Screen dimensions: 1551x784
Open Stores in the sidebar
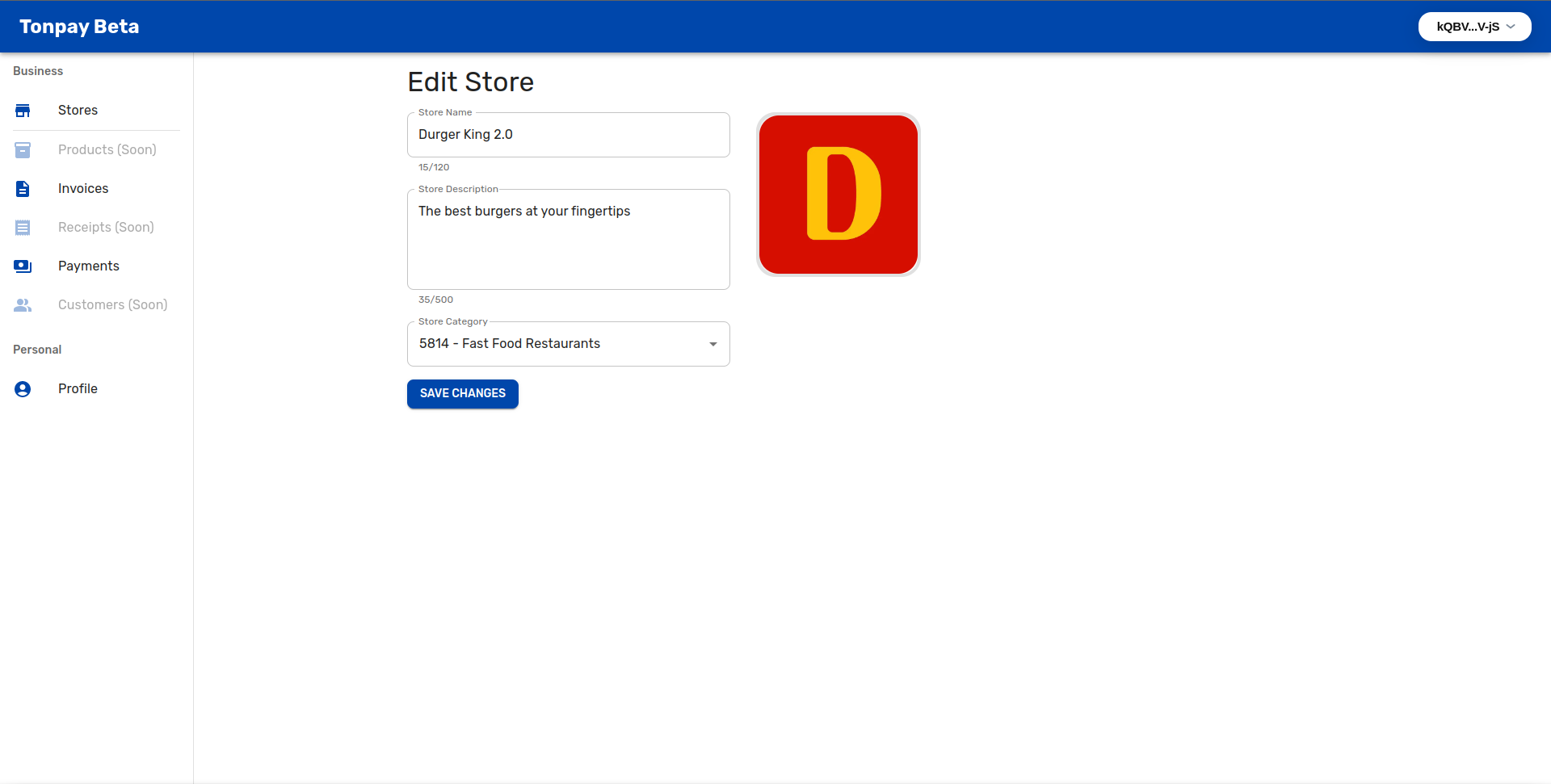96,111
